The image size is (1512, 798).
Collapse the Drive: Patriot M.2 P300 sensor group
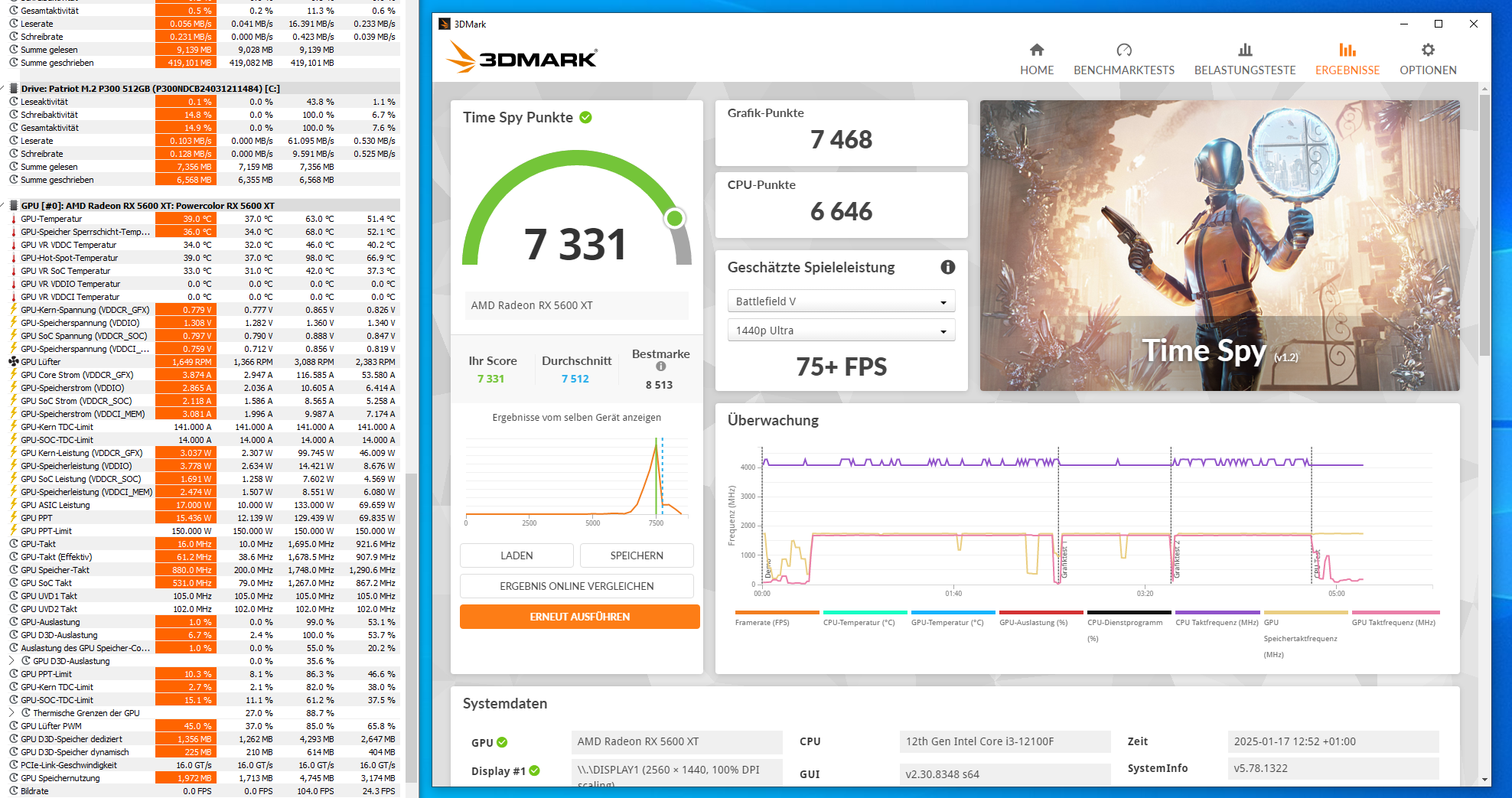3,89
